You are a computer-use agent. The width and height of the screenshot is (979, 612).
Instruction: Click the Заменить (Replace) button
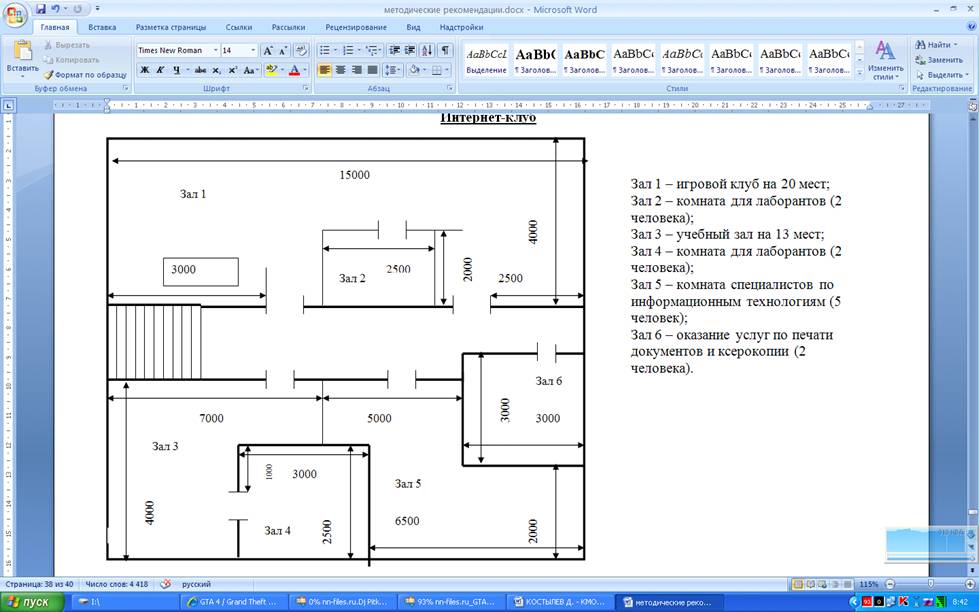939,60
